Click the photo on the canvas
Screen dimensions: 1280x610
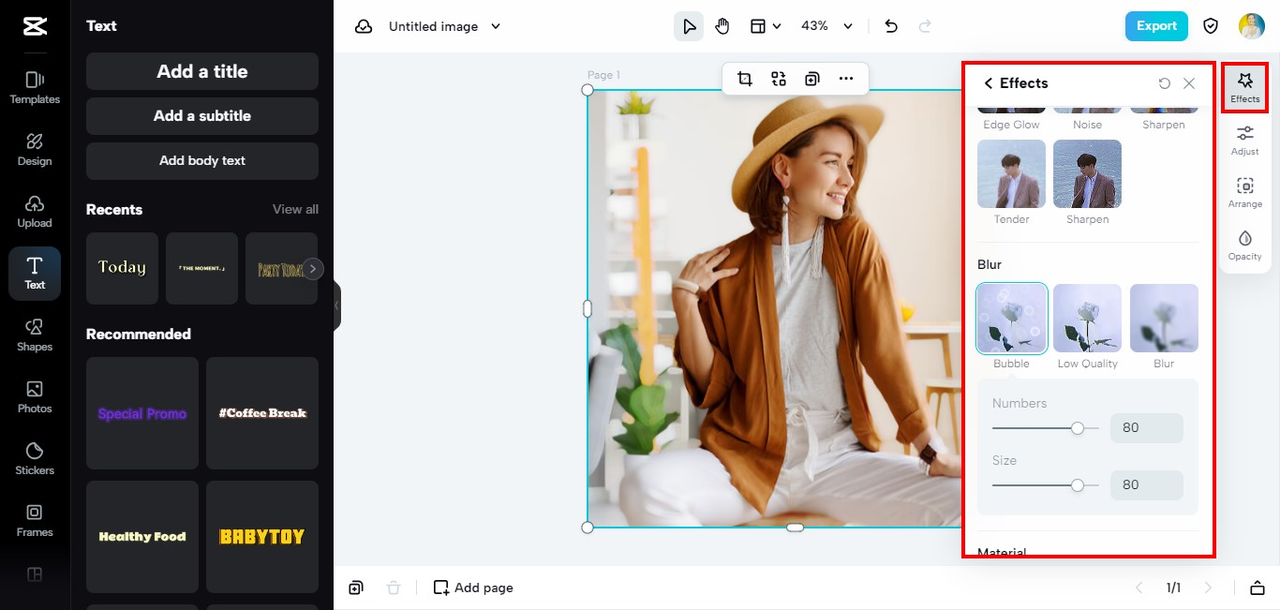click(773, 308)
